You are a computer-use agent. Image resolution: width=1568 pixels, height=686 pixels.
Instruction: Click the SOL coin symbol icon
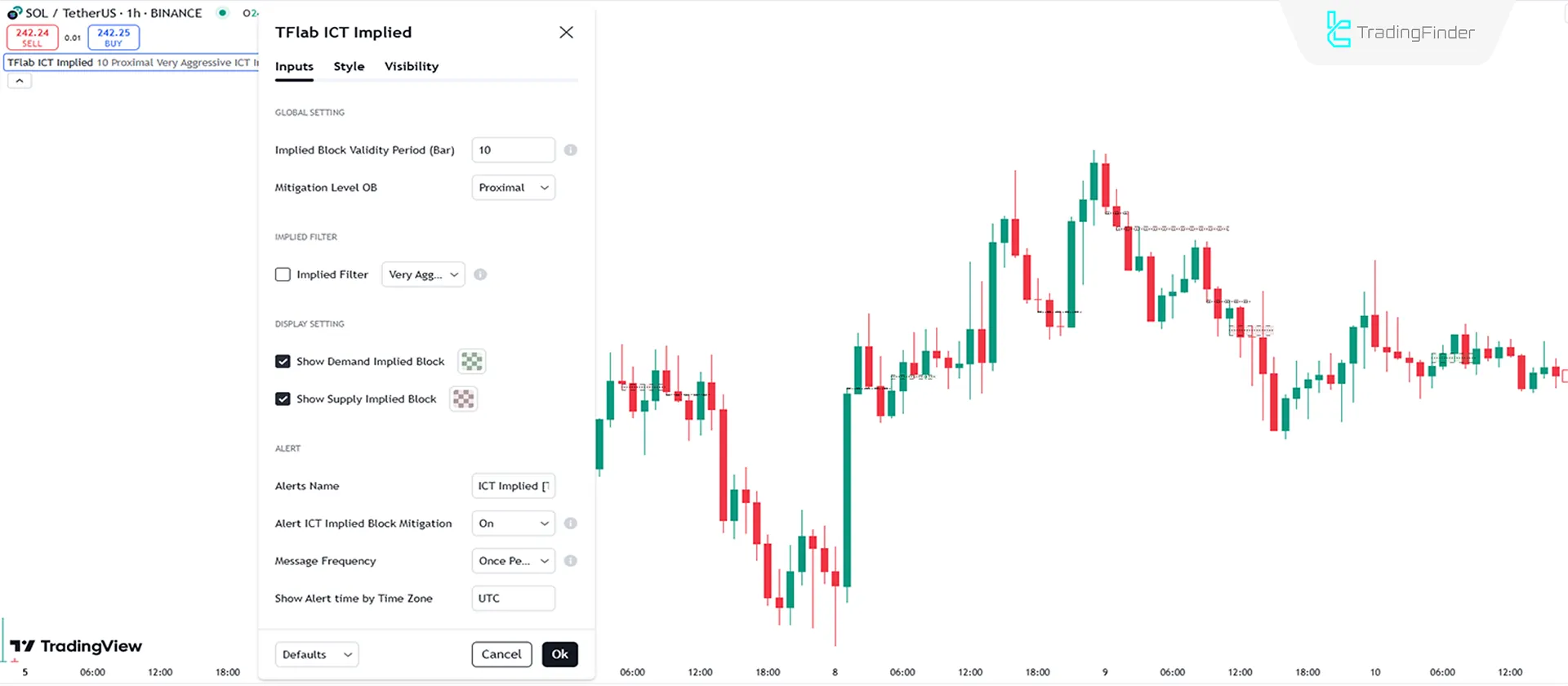click(x=14, y=13)
